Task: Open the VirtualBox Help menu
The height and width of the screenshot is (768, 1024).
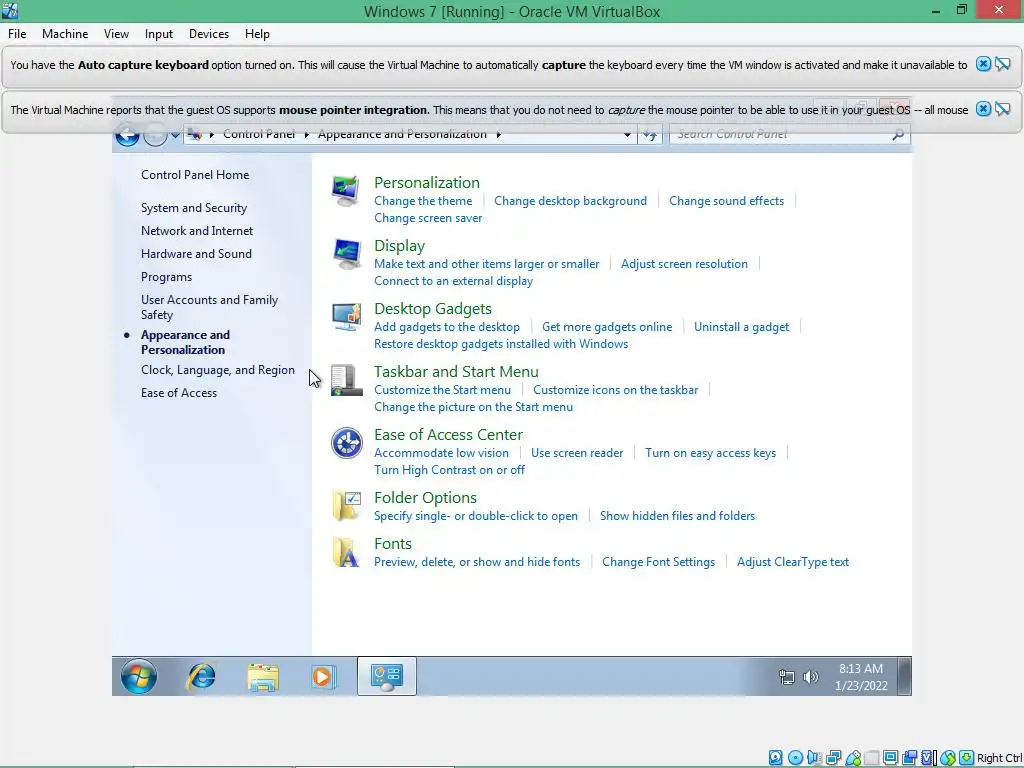Action: (257, 34)
